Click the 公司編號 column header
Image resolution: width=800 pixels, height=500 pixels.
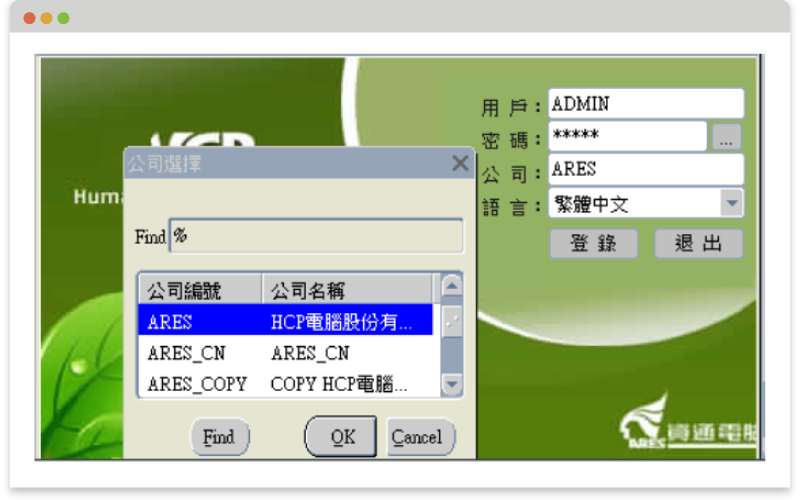click(x=200, y=290)
